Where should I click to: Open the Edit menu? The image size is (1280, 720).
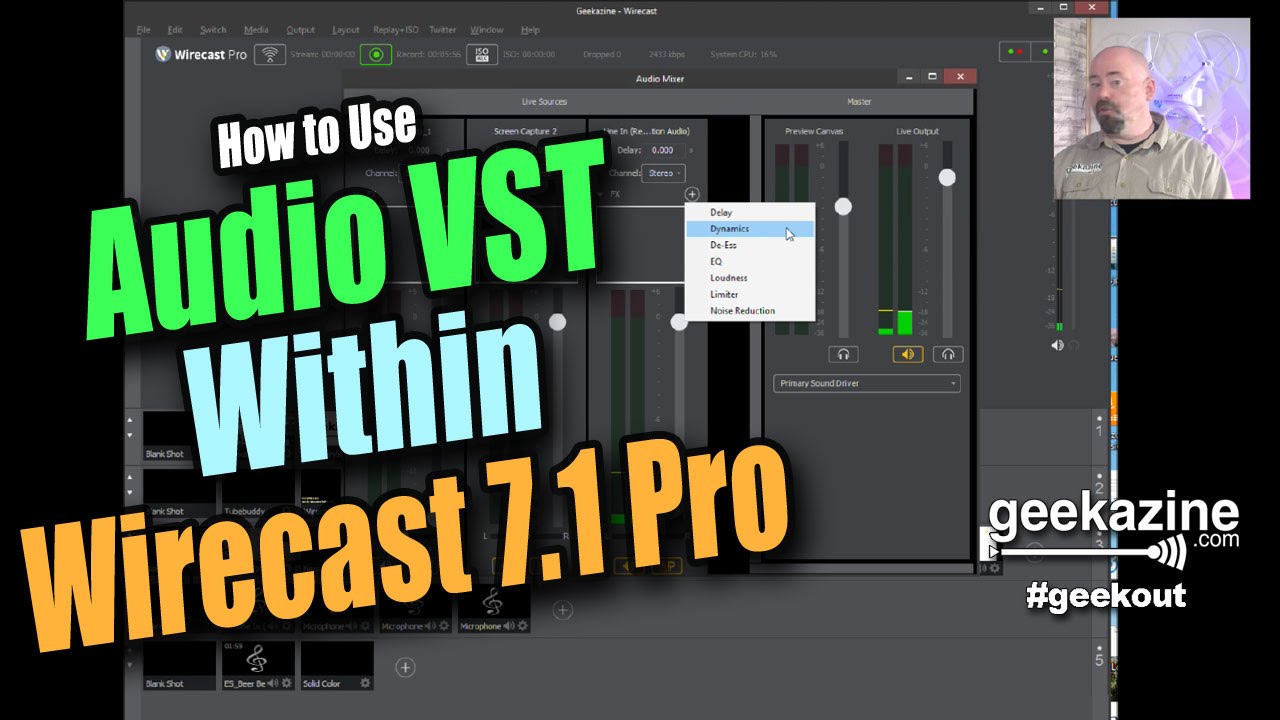click(175, 30)
